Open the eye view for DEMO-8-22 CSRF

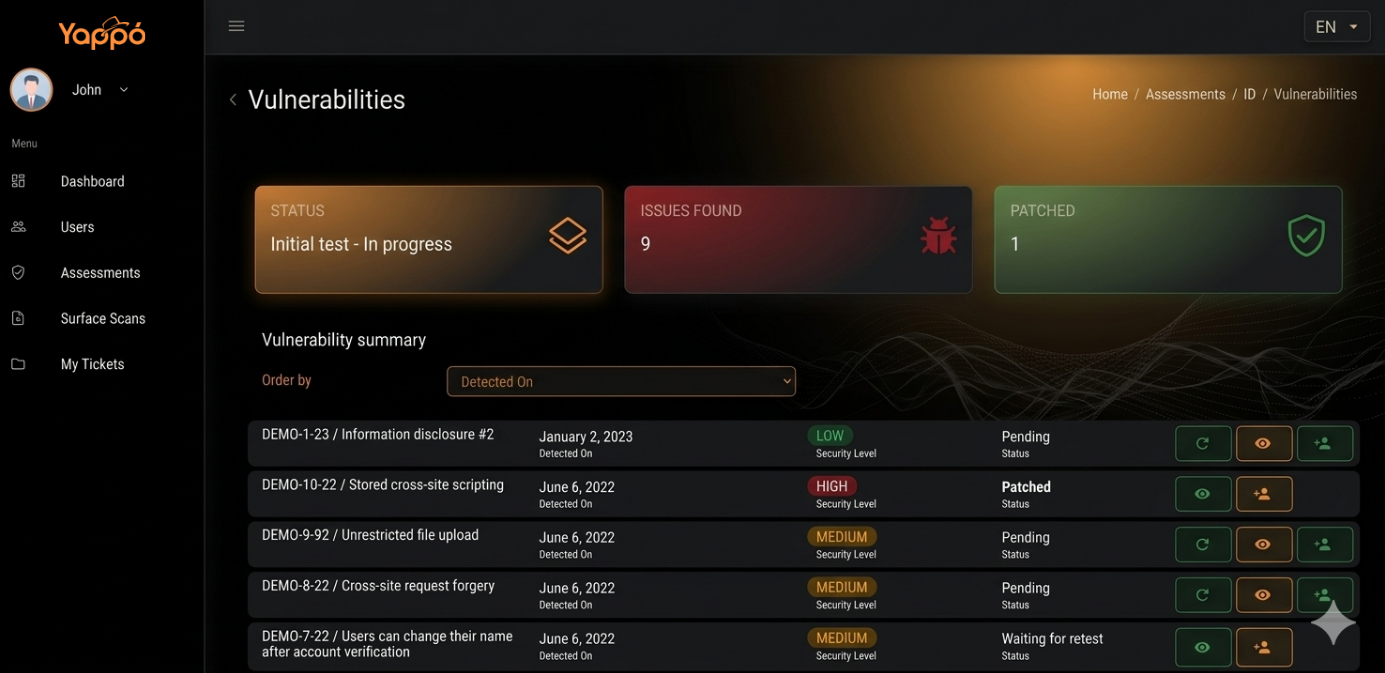pos(1264,594)
